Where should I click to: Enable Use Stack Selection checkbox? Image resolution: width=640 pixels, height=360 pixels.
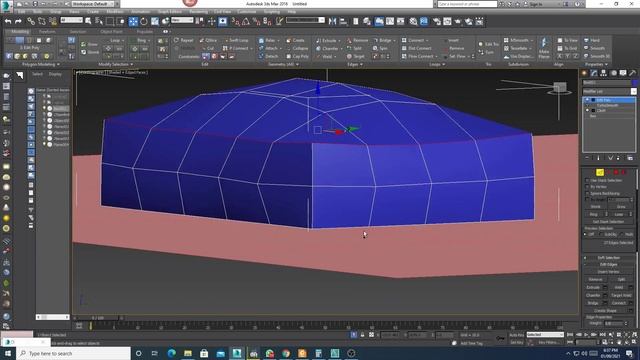(587, 180)
